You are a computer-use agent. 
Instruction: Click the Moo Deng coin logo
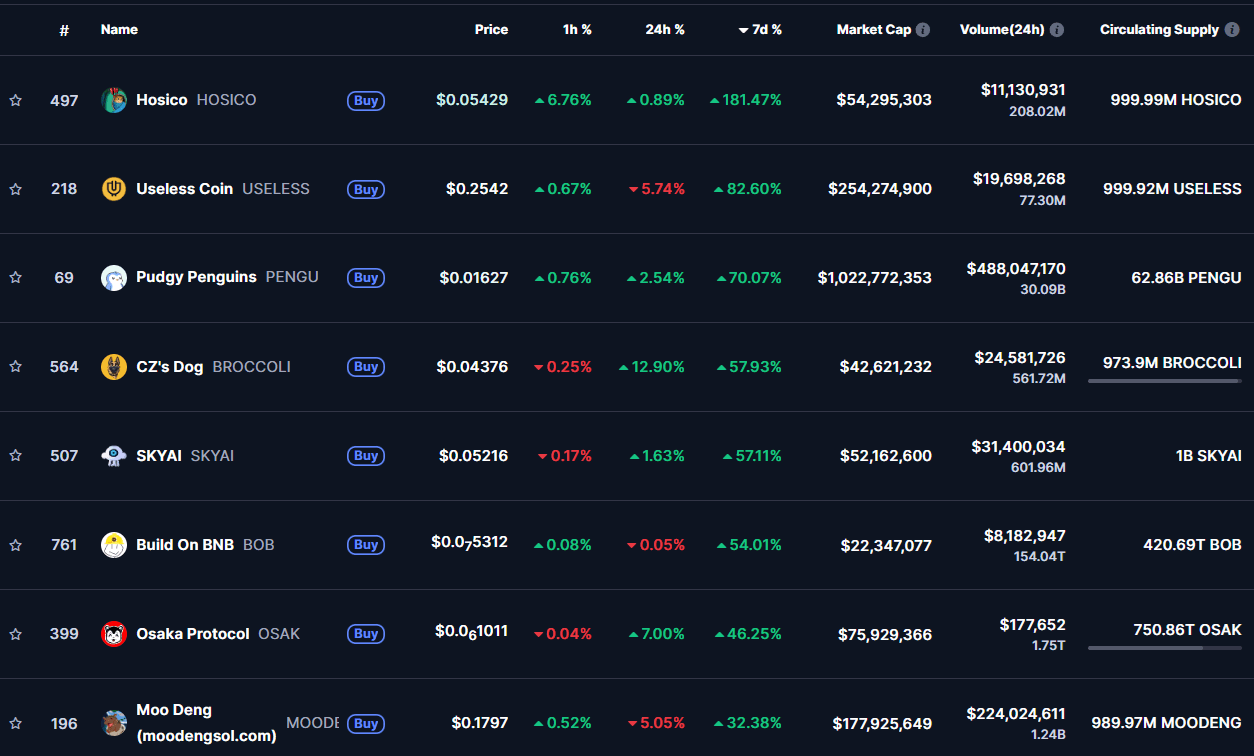pyautogui.click(x=114, y=722)
